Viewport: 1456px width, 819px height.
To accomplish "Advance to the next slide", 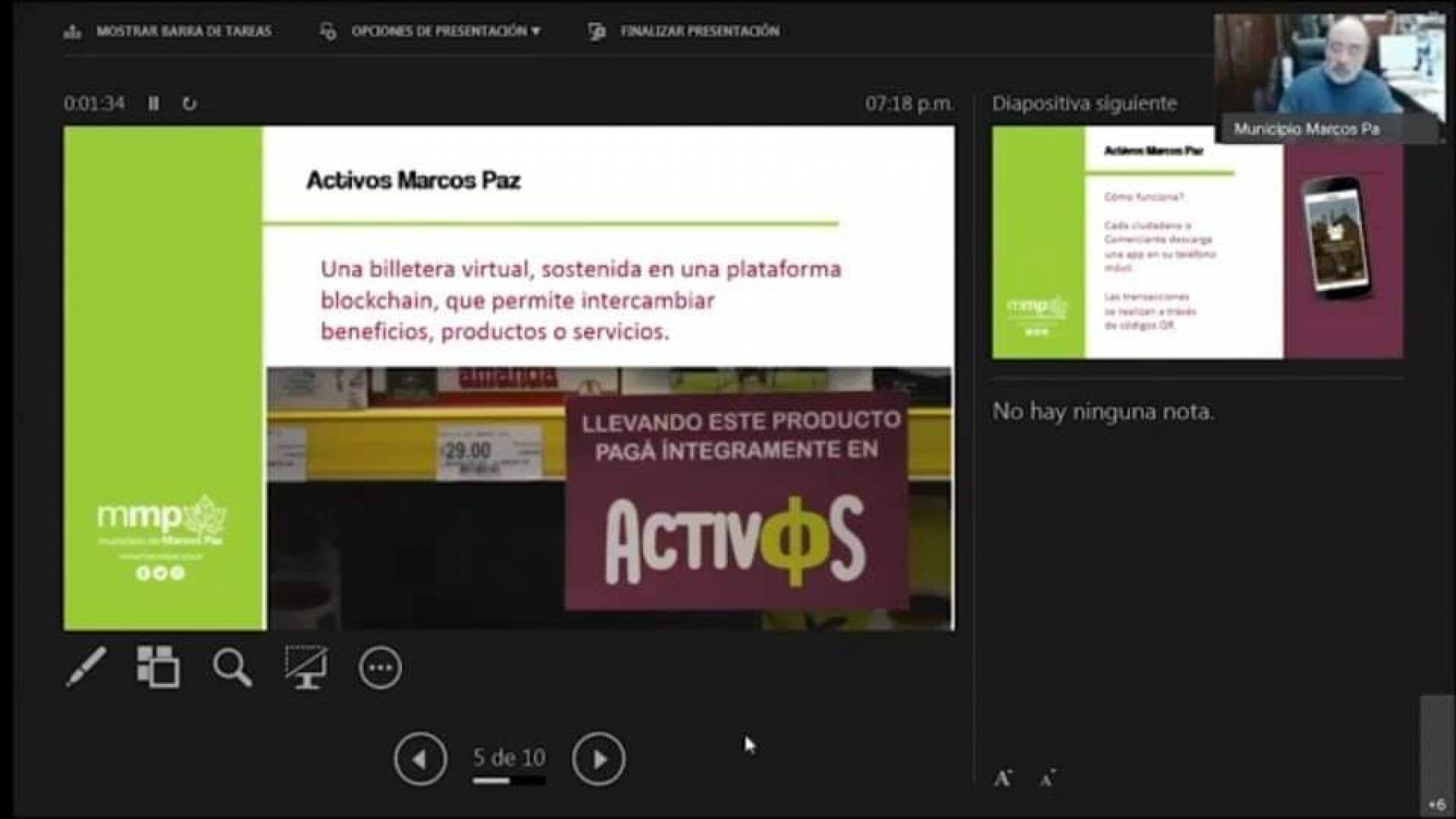I will pos(599,758).
